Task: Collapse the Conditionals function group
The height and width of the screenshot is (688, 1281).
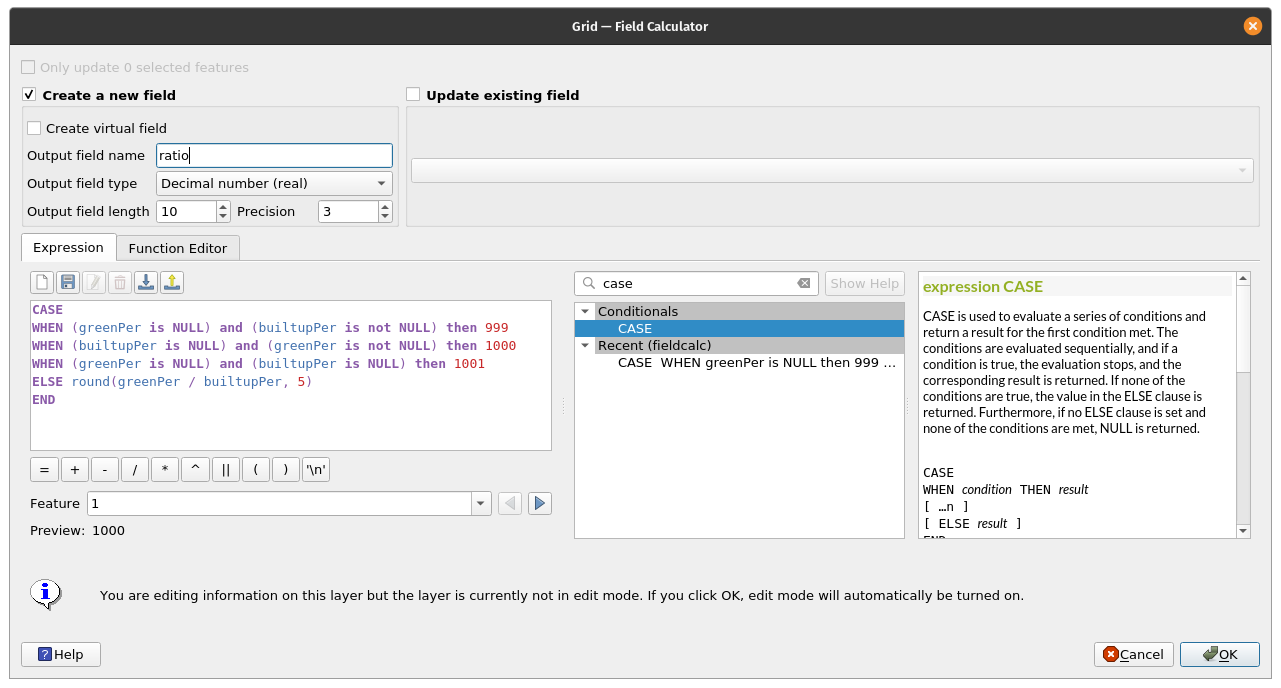Action: pos(585,311)
